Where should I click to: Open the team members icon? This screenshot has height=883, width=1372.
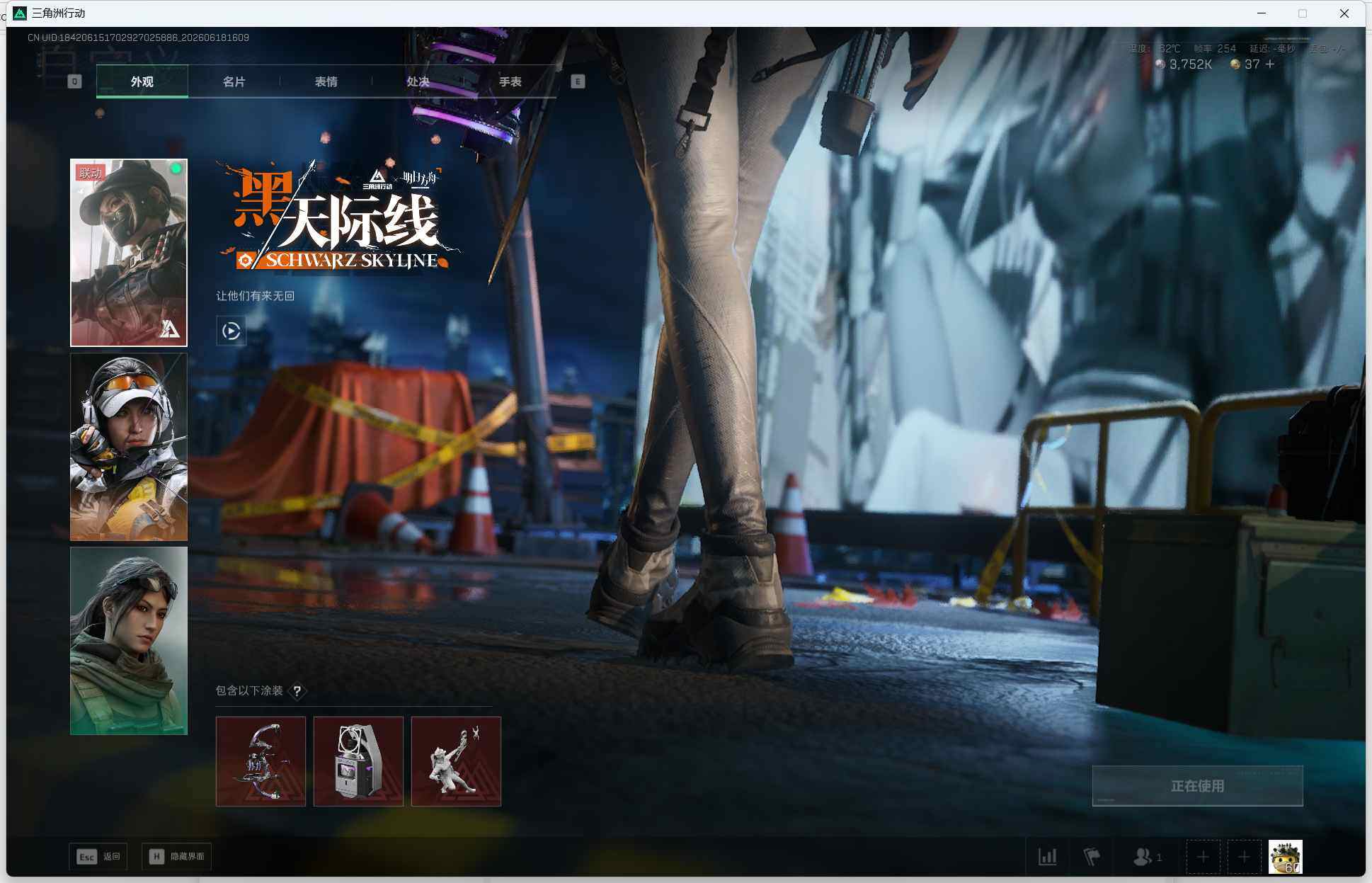[1147, 858]
